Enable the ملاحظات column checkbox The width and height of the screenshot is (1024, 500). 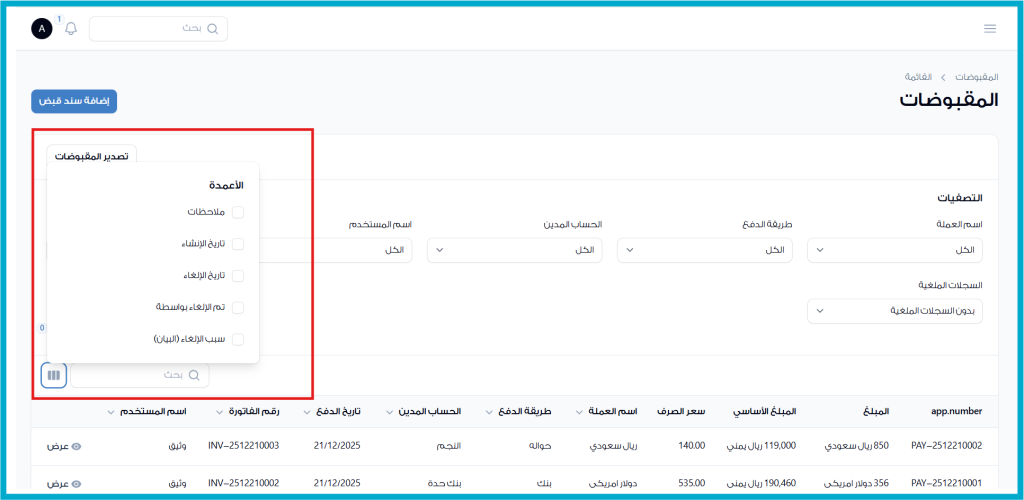coord(238,212)
